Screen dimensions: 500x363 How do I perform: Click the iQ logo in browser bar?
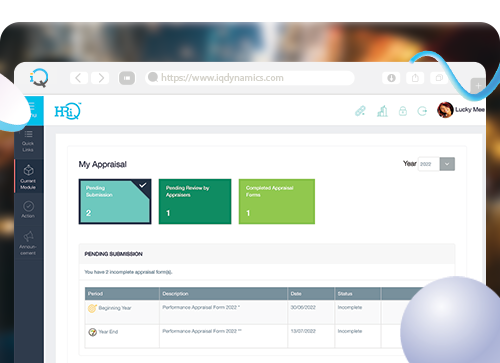39,78
